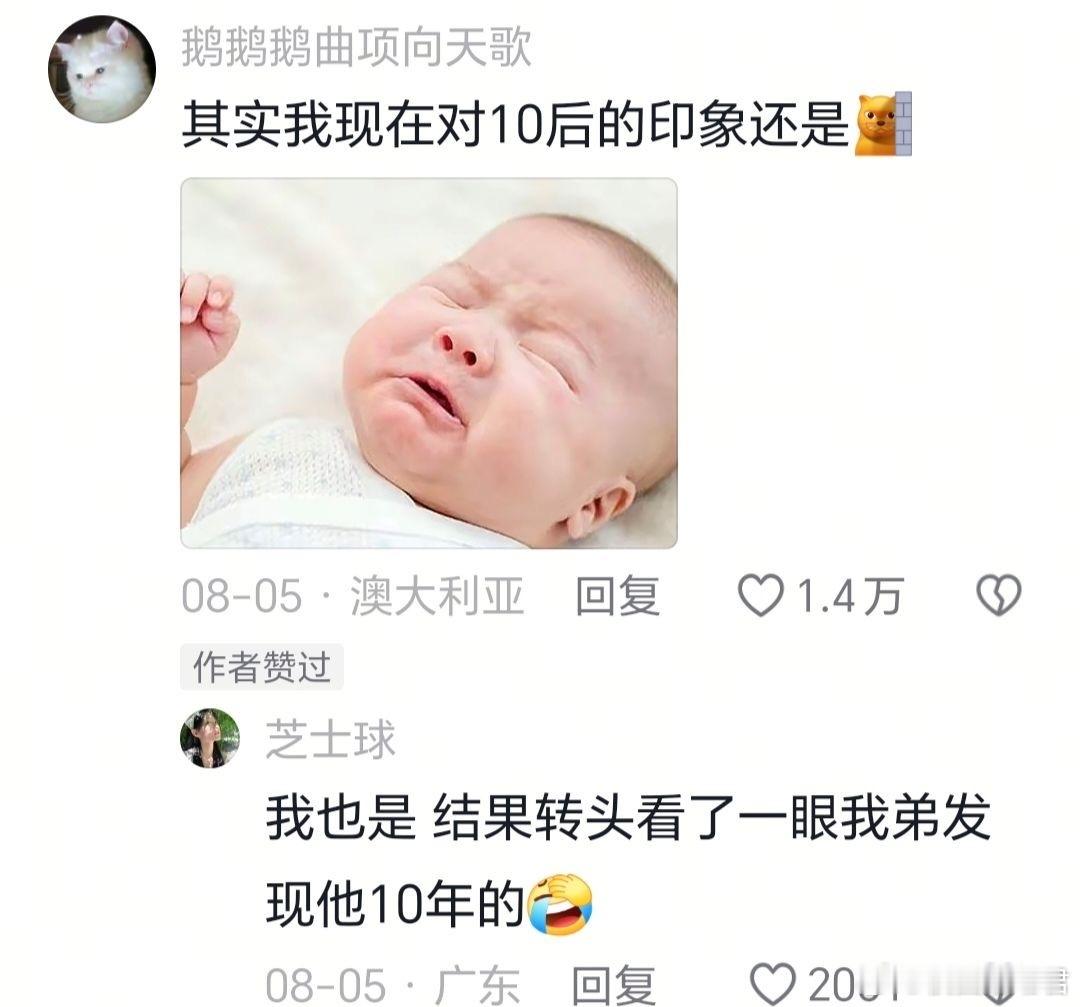Tap the 广东 location label

477,986
